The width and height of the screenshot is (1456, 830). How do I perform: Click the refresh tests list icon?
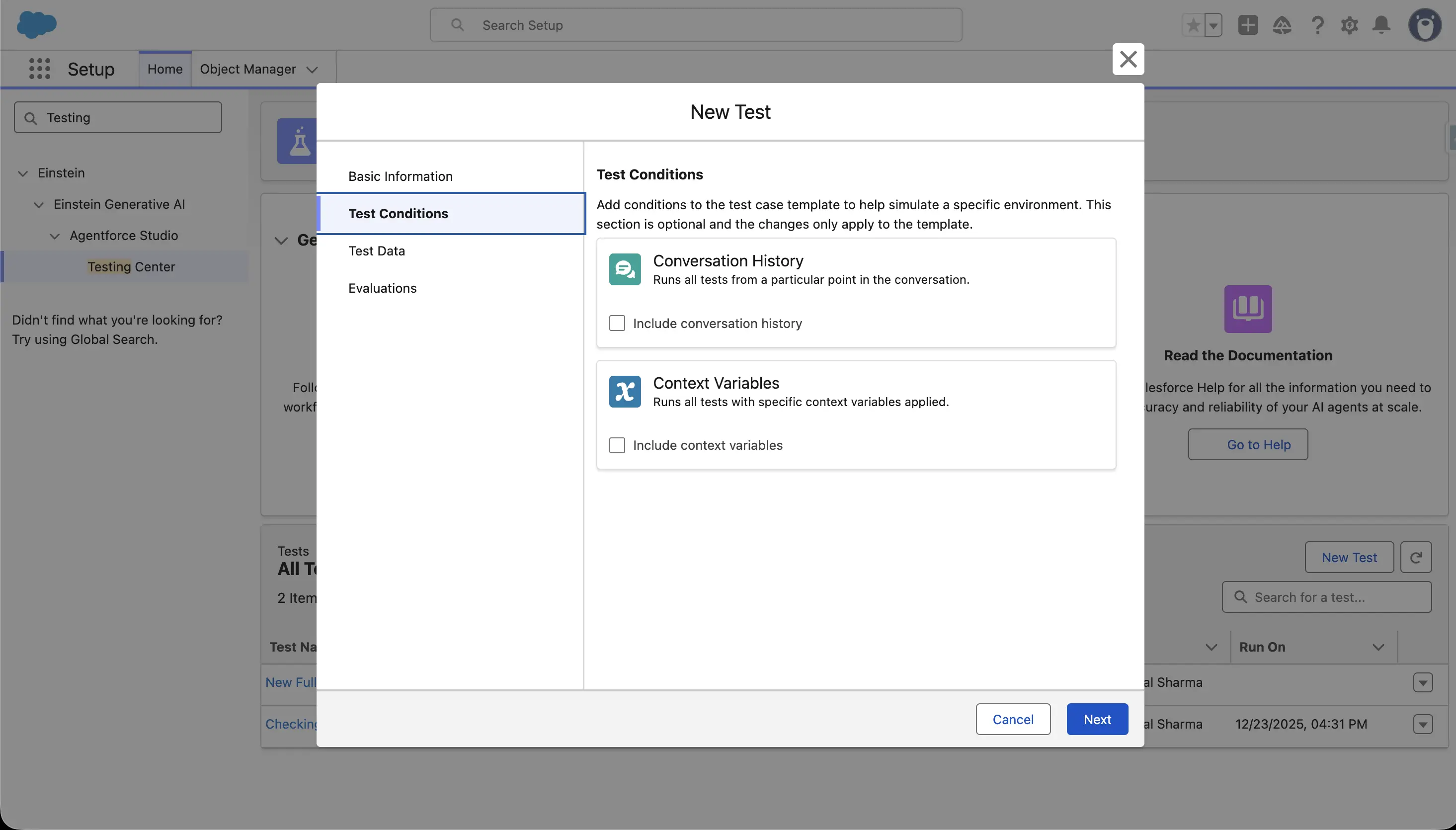pos(1416,558)
